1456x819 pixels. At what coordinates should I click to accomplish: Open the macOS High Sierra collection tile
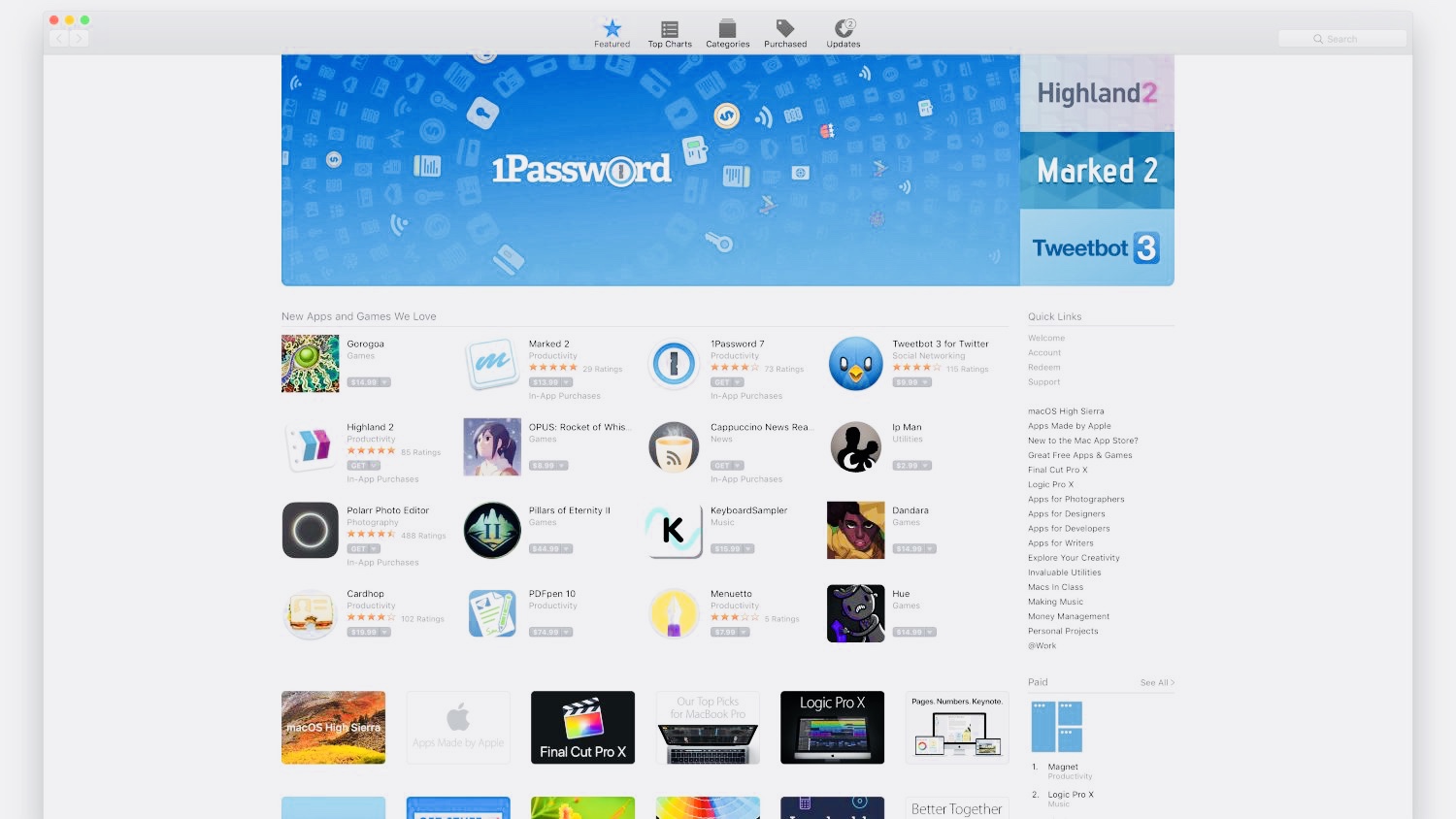tap(333, 728)
